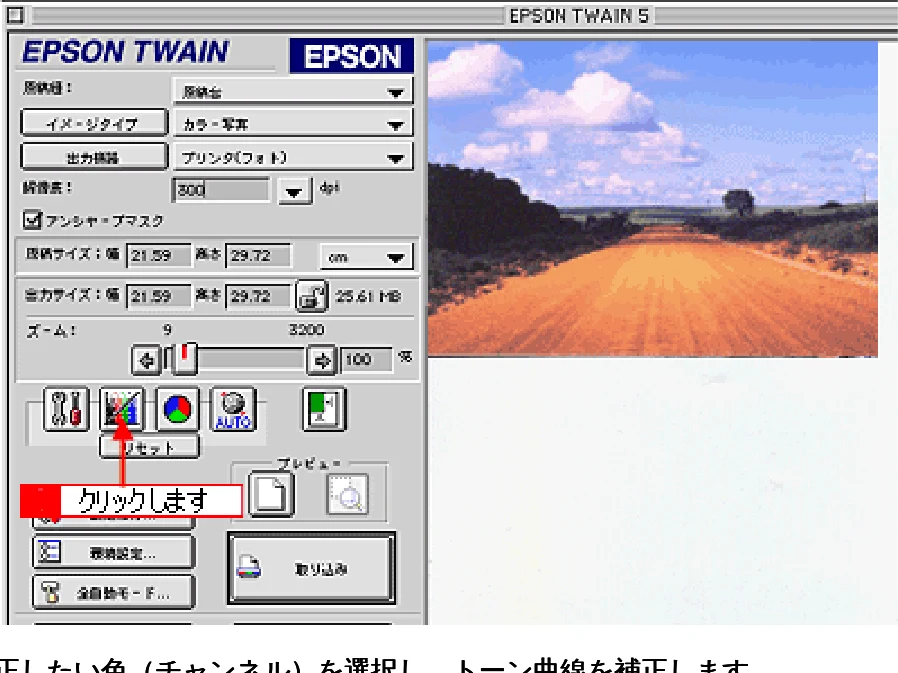
Task: Open the RGB color adjustment tool
Action: (178, 409)
